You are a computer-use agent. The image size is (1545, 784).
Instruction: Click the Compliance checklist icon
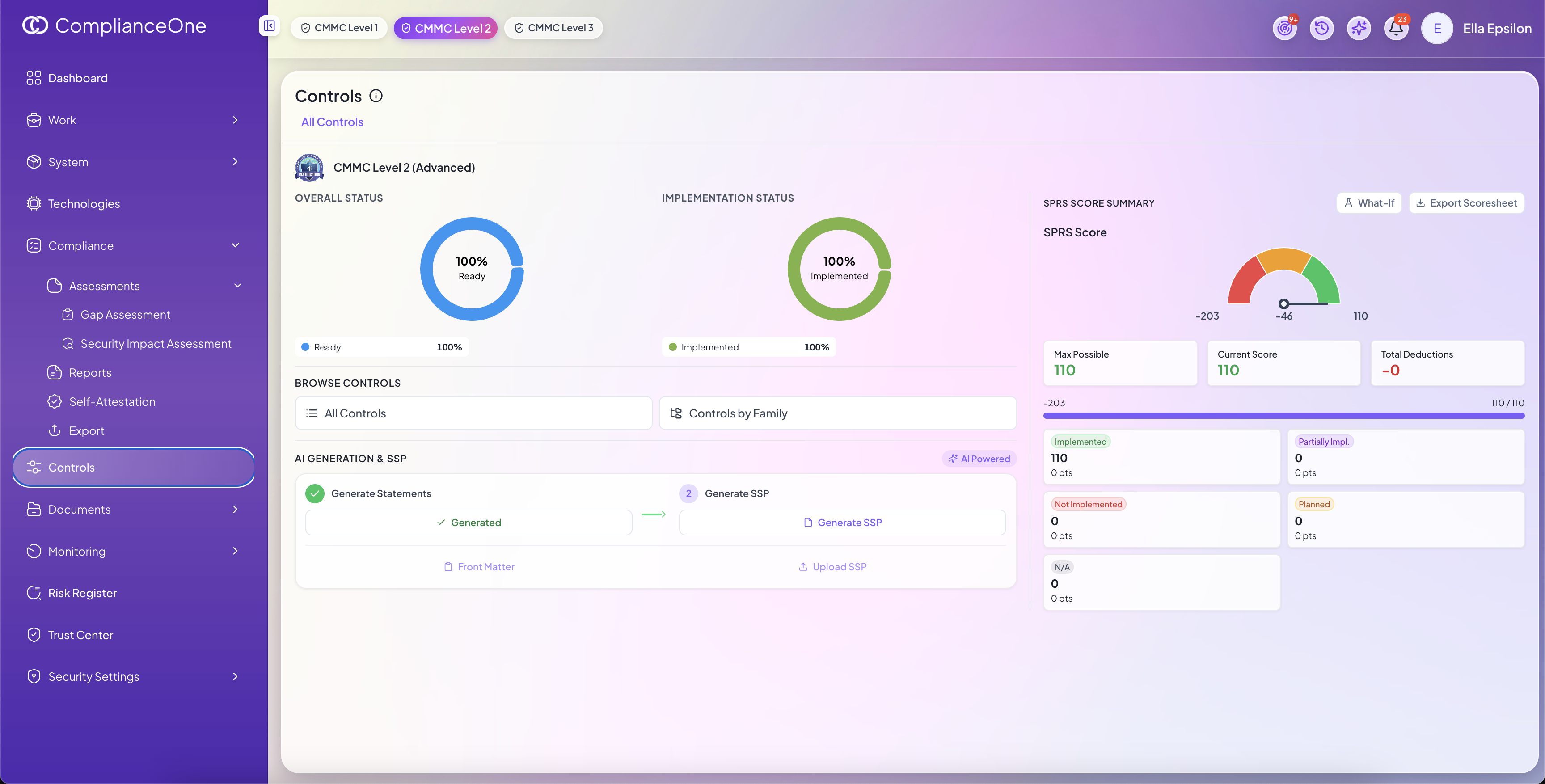pyautogui.click(x=34, y=245)
